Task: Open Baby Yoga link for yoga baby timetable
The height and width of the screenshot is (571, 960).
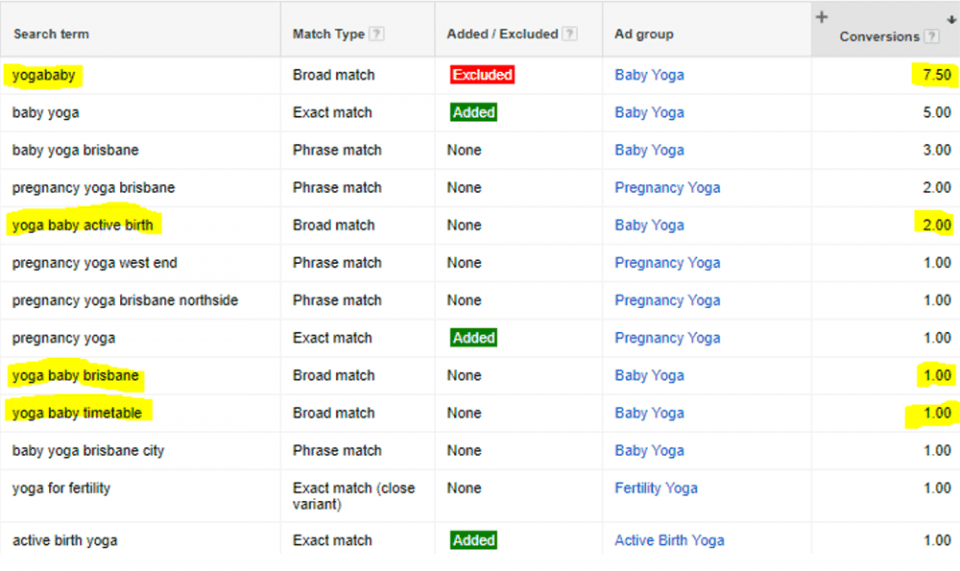Action: (649, 413)
